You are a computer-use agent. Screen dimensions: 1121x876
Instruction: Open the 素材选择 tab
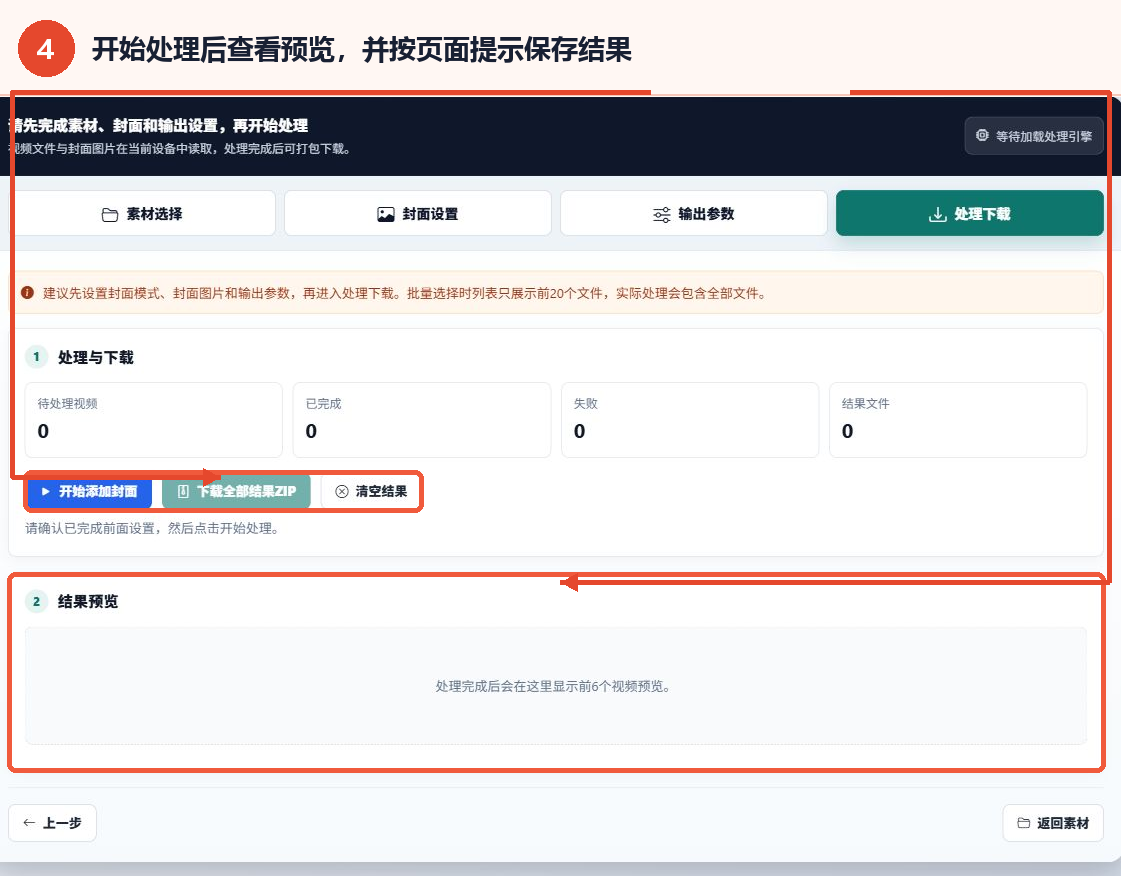coord(142,213)
